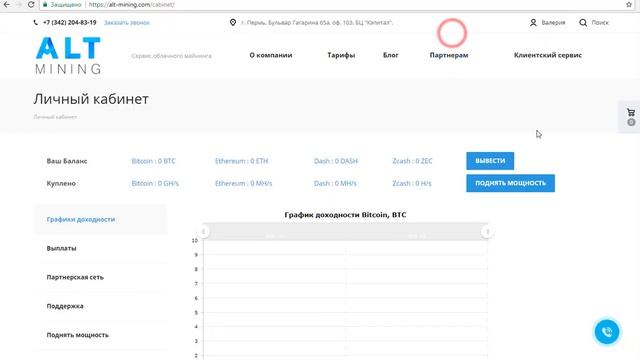Click the right handle of the chart range slider
The height and width of the screenshot is (360, 640).
tap(487, 232)
